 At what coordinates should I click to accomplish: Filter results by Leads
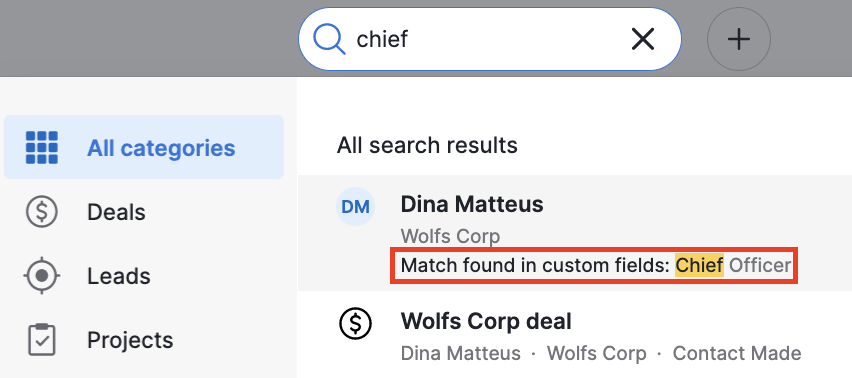144,275
